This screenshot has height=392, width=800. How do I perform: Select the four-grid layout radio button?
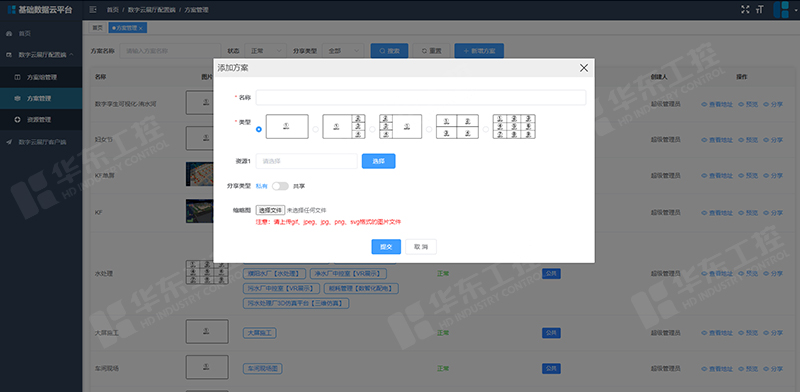(429, 129)
